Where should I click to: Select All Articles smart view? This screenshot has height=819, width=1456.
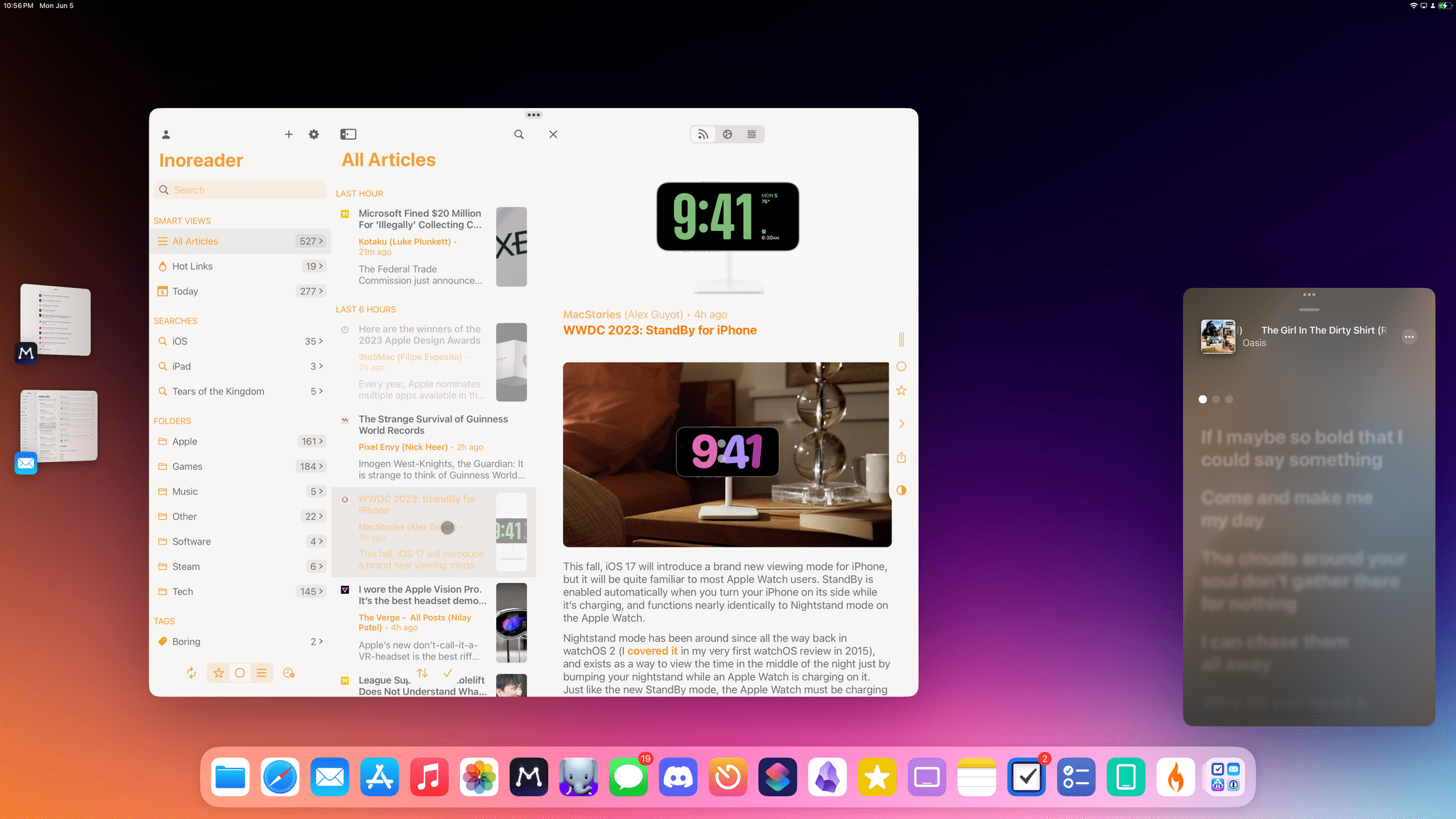point(240,241)
